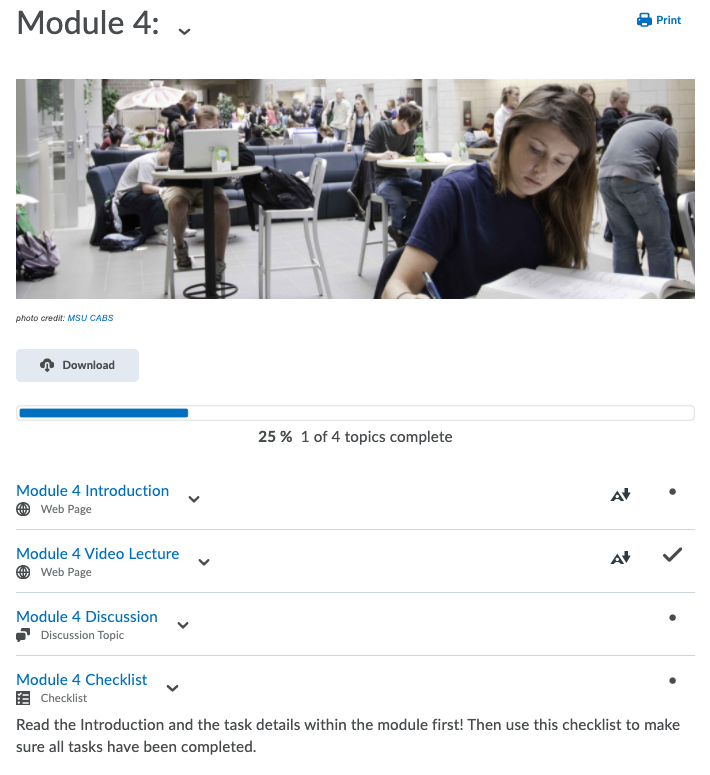Toggle completion dot for Module 4 Discussion
710x775 pixels.
672,617
